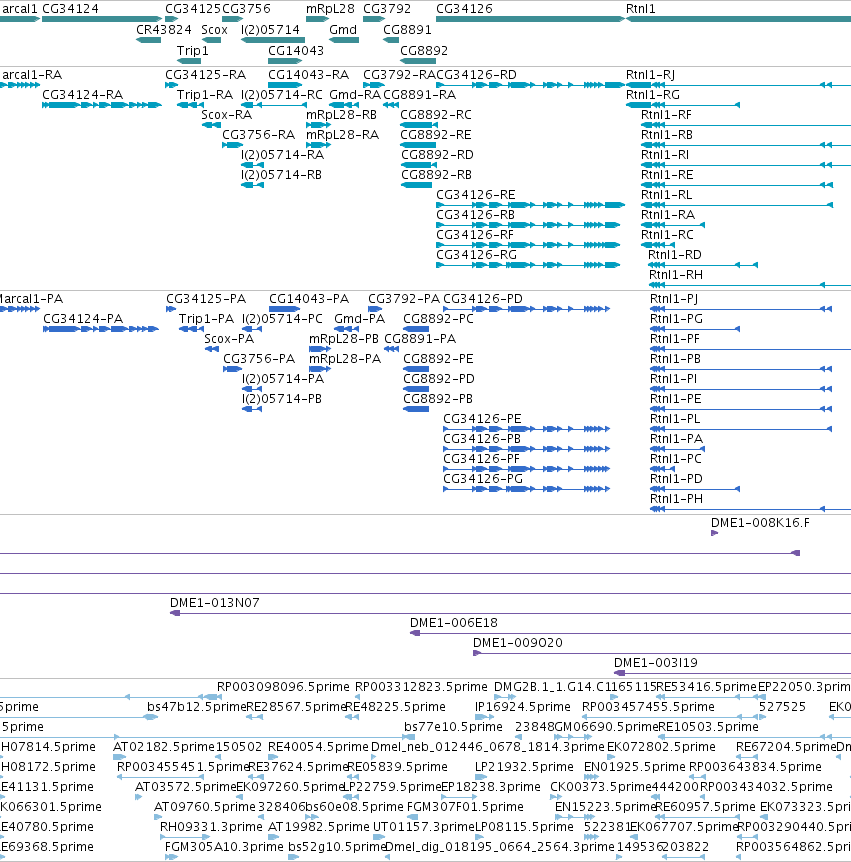Click transcript mRpL28-RB label
The width and height of the screenshot is (851, 862).
click(x=341, y=114)
